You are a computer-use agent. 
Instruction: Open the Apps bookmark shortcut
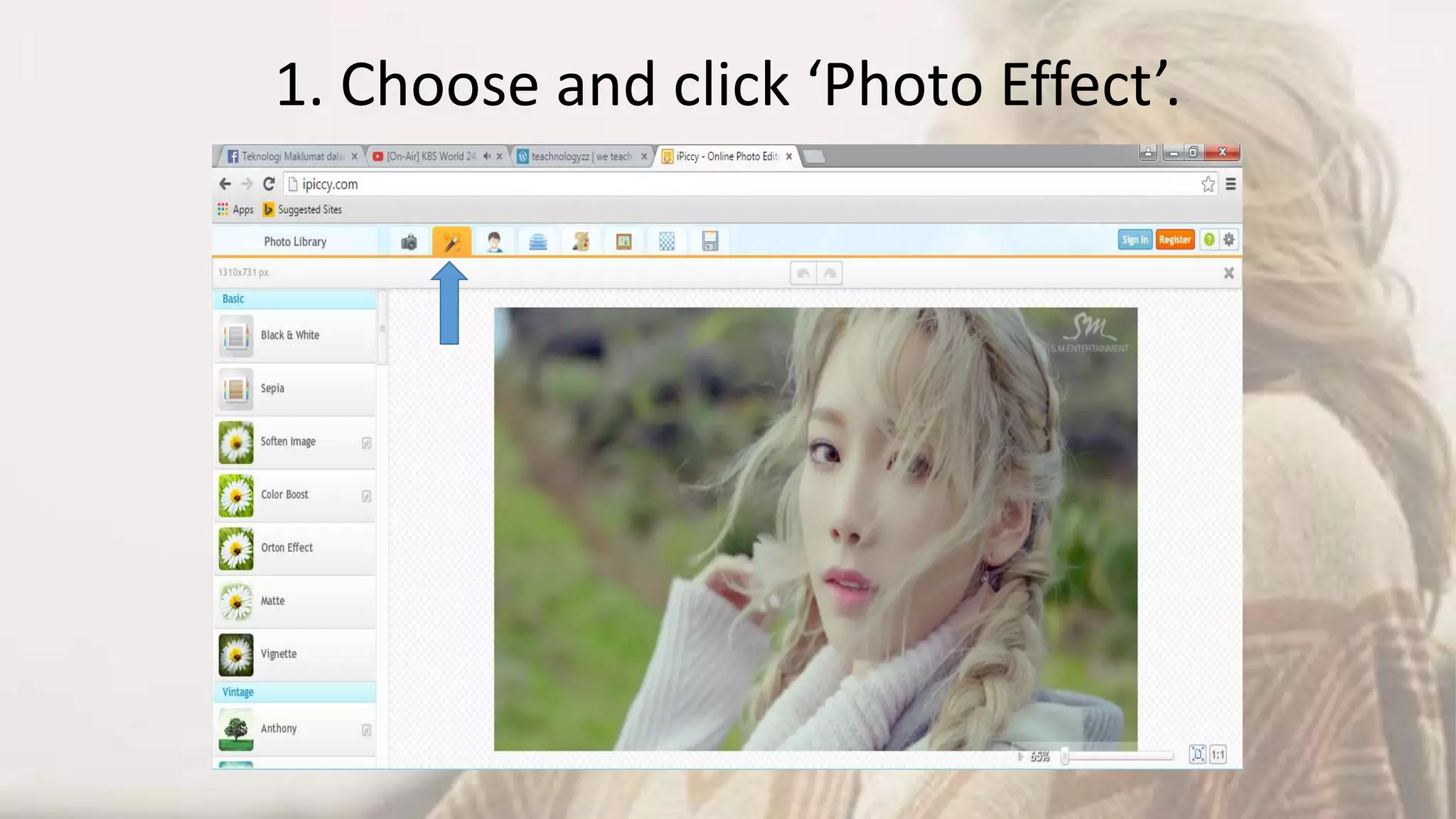[235, 210]
